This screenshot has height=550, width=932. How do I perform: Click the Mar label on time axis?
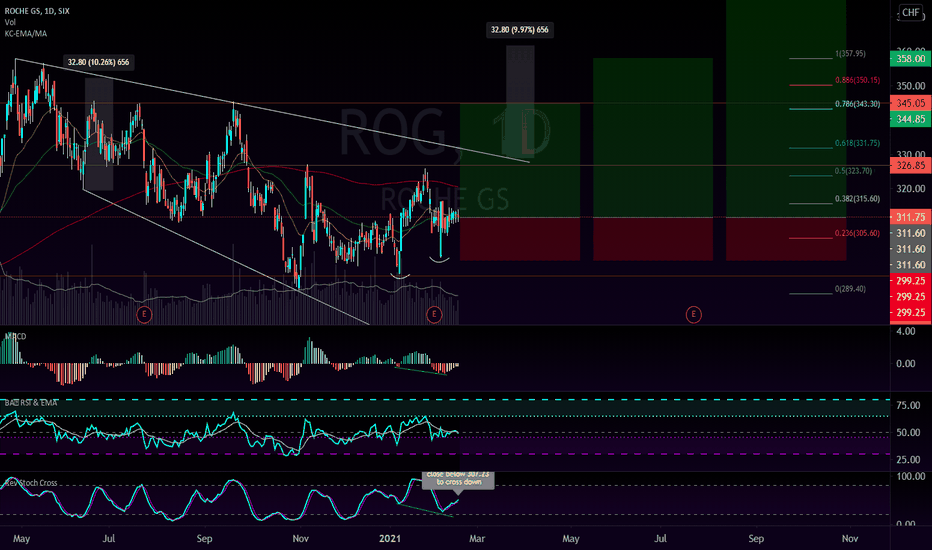click(x=477, y=538)
